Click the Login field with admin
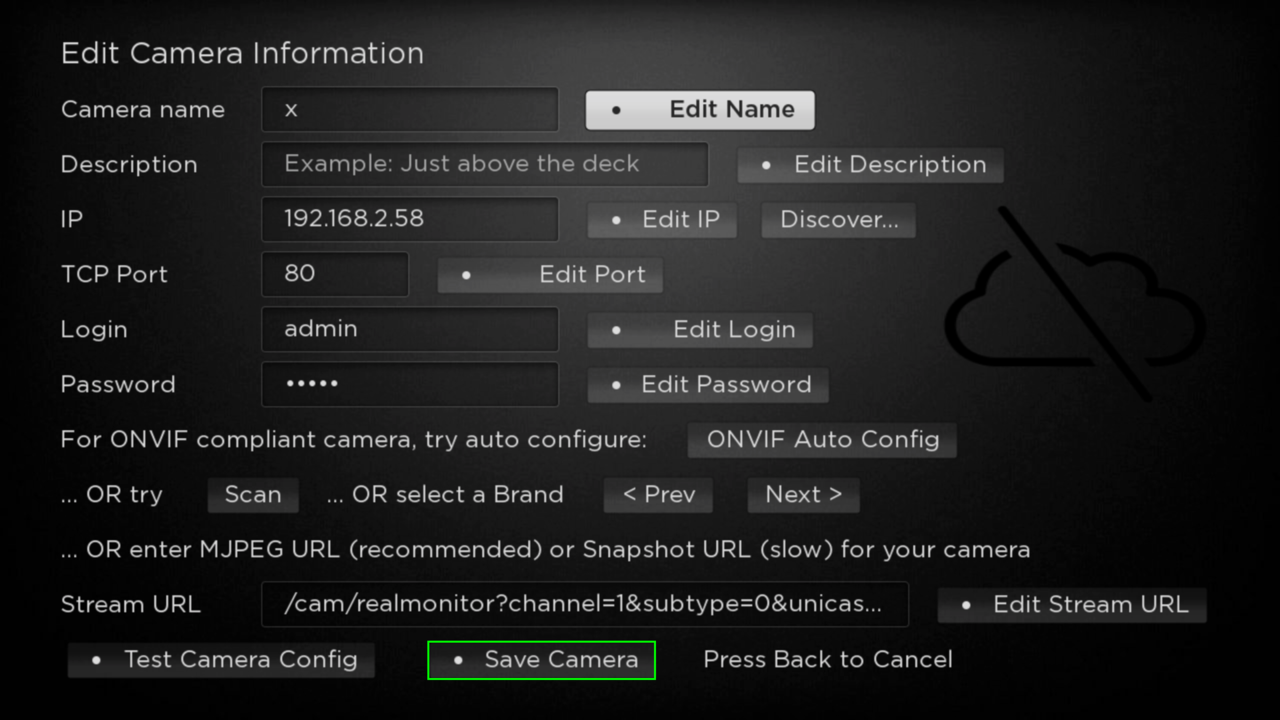The height and width of the screenshot is (720, 1280). click(410, 329)
